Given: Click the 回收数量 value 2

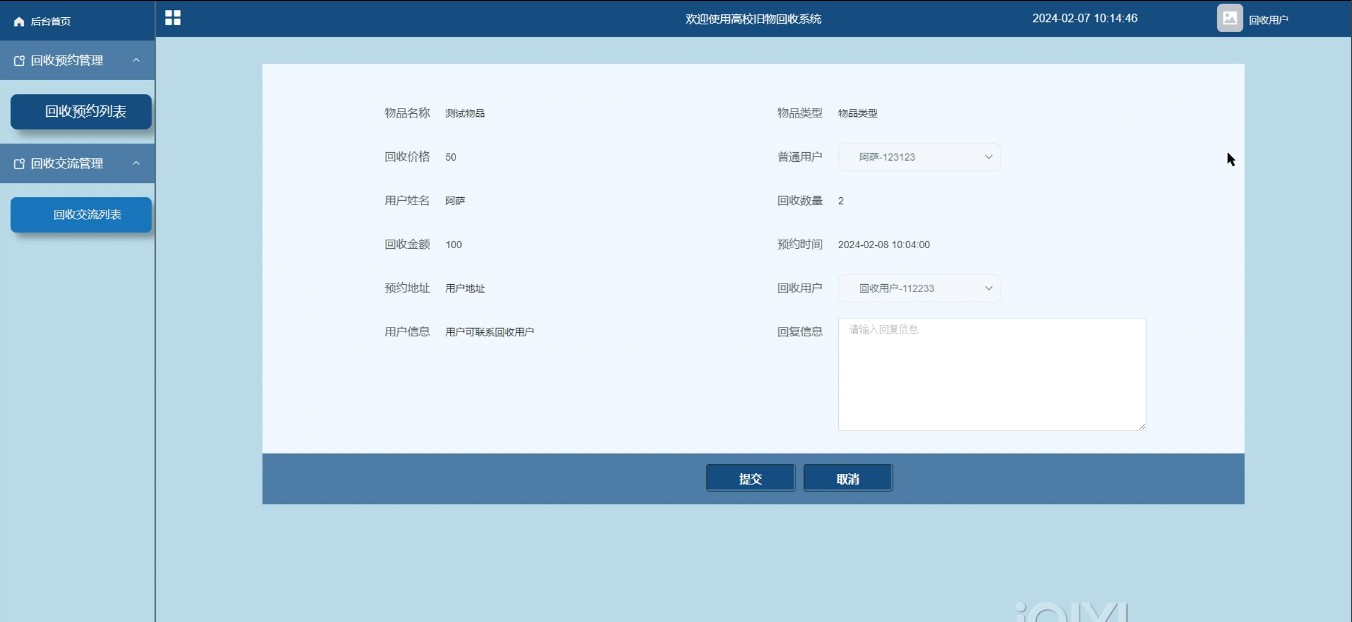Looking at the screenshot, I should coord(841,201).
